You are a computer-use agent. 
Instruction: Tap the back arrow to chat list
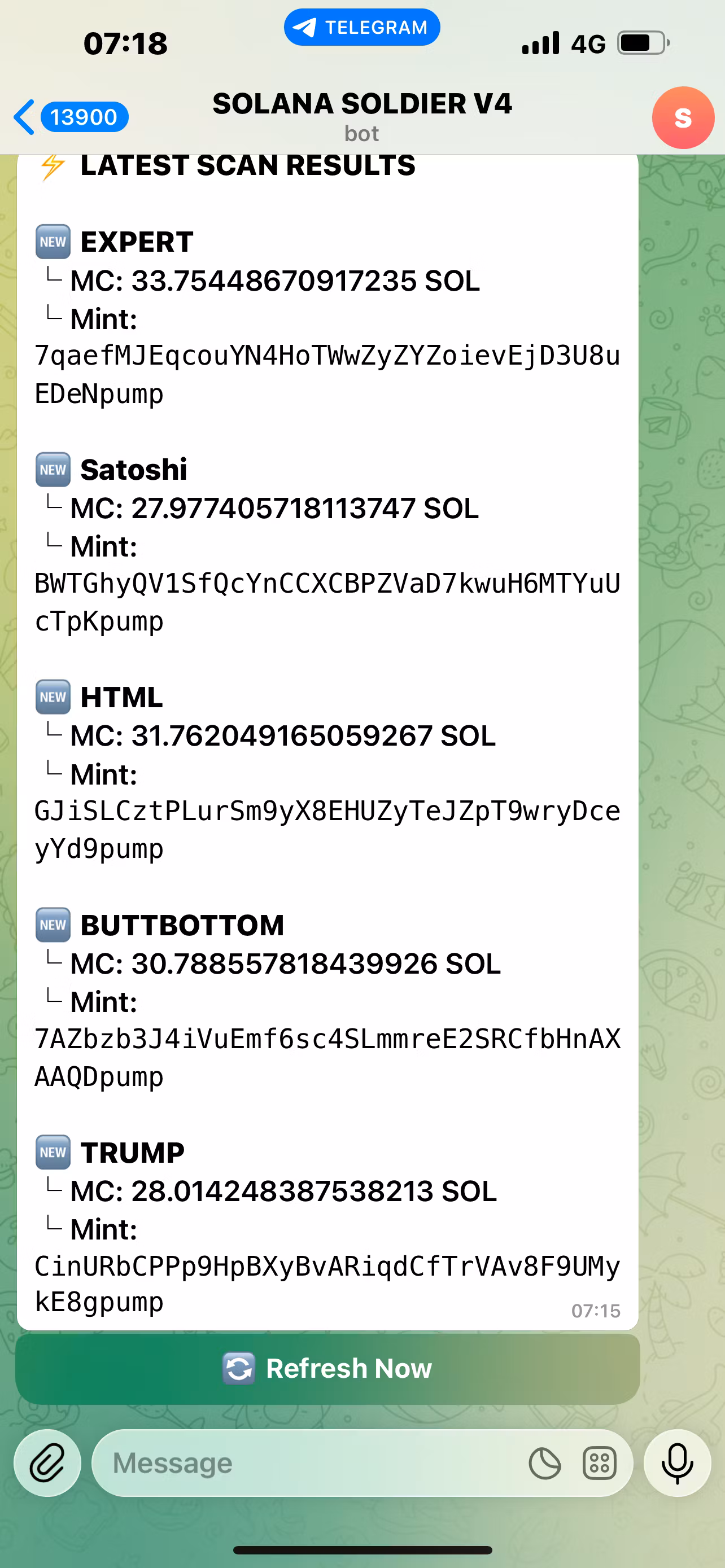(24, 117)
